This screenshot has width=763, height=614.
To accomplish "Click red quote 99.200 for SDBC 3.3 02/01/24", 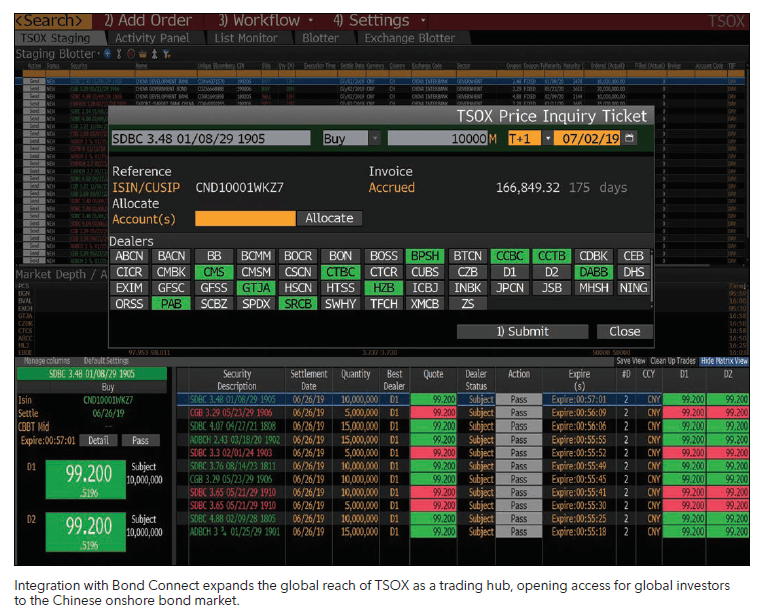I will click(433, 452).
